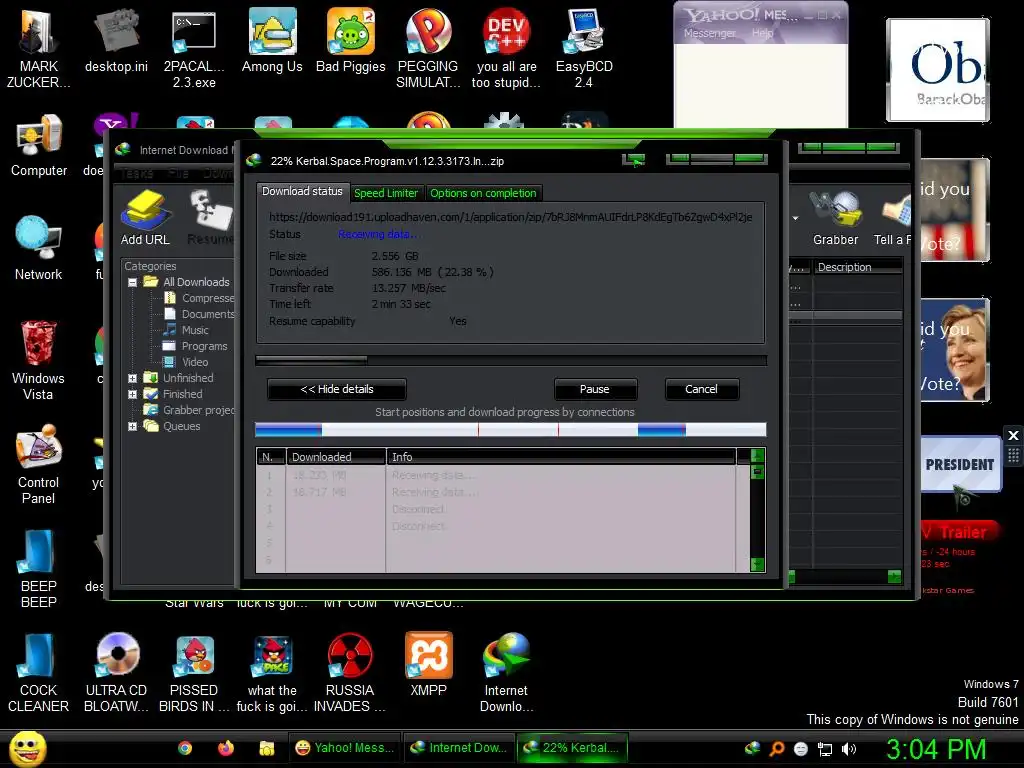Screen dimensions: 1024x768
Task: Collapse All Downloads tree node
Action: tap(133, 282)
